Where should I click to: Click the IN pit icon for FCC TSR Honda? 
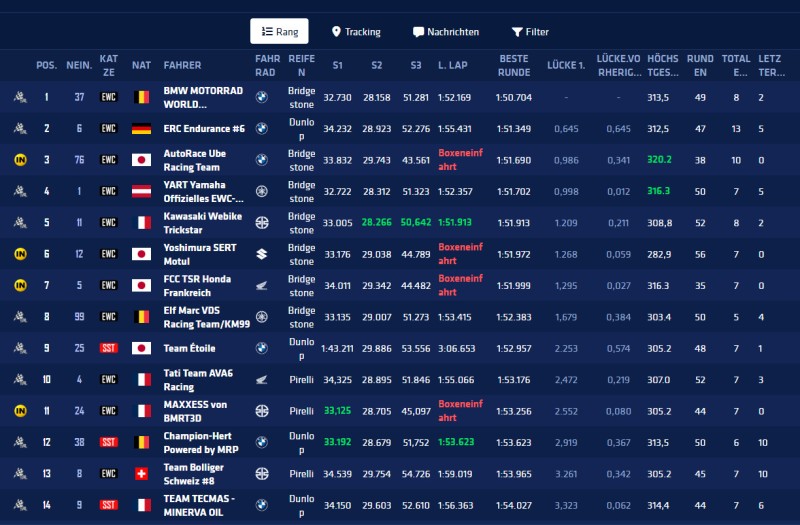coord(20,285)
